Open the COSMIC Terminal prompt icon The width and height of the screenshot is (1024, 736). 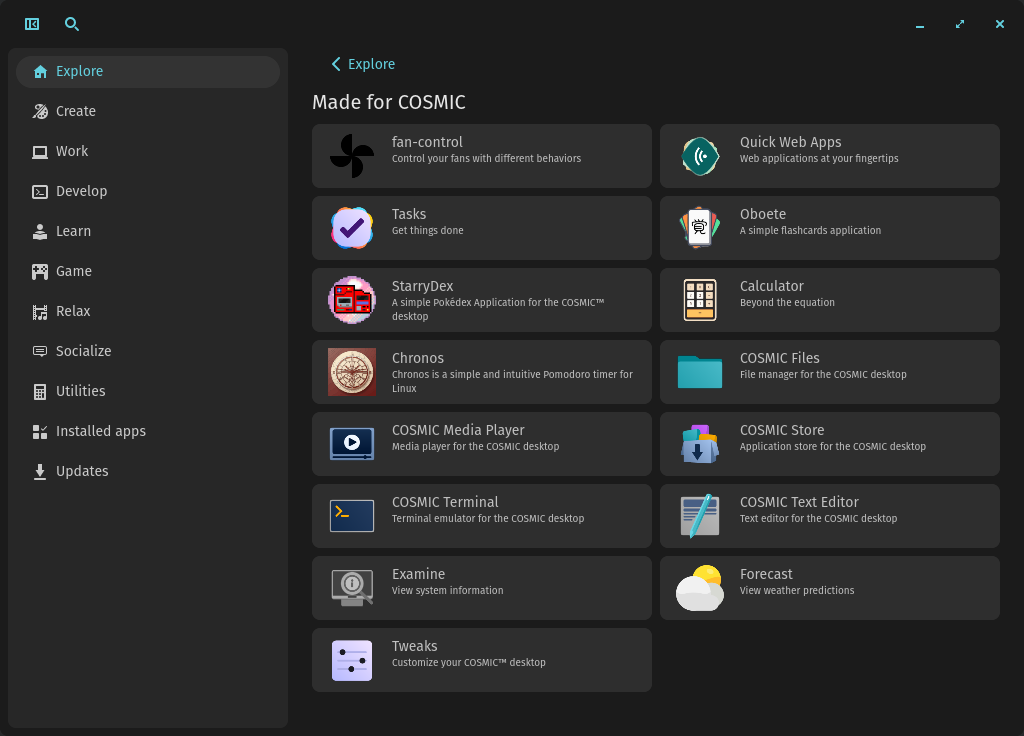tap(351, 516)
